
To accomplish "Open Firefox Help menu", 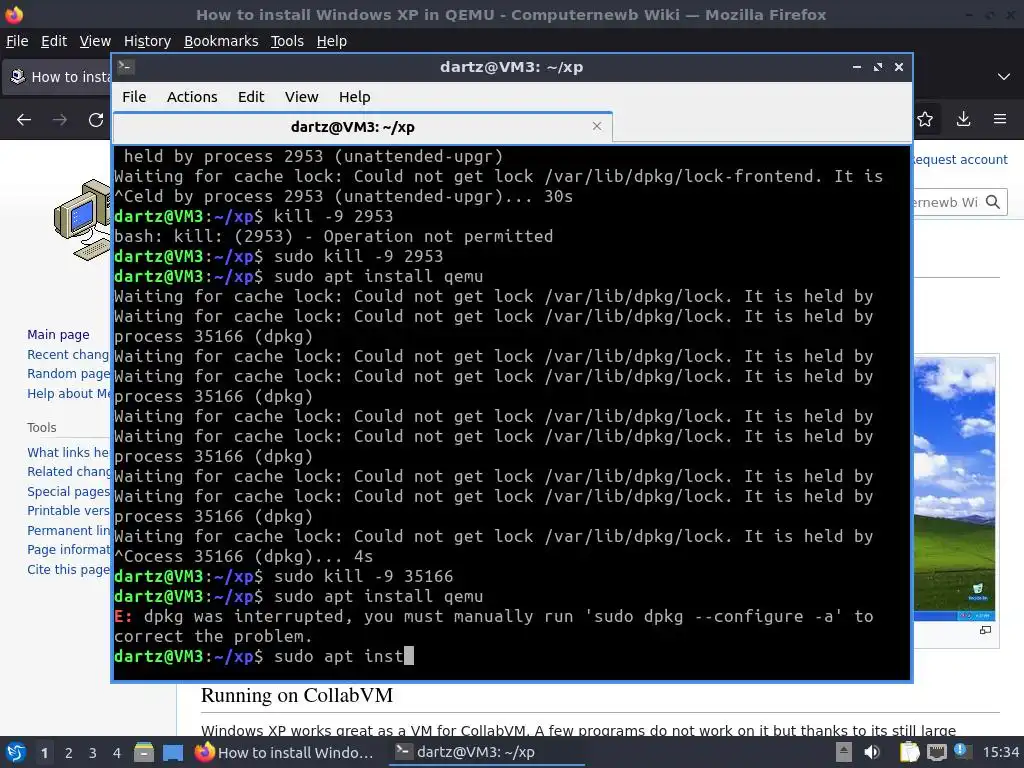I will point(332,41).
